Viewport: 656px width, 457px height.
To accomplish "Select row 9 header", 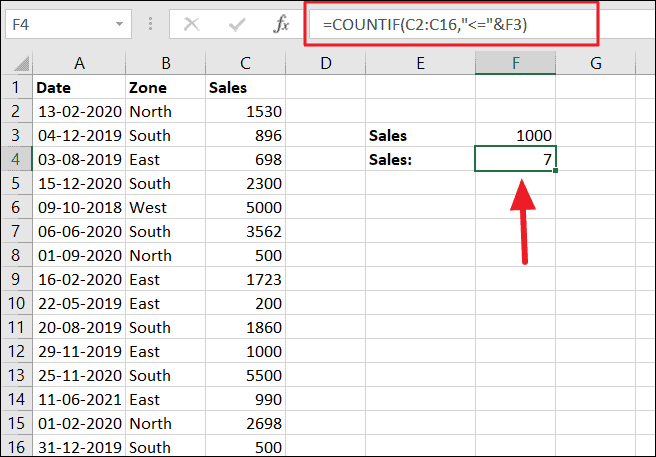I will [16, 279].
